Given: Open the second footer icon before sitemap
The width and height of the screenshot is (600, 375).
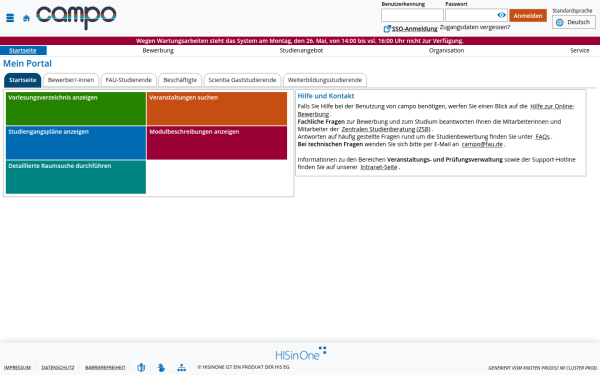Looking at the screenshot, I should [x=161, y=367].
